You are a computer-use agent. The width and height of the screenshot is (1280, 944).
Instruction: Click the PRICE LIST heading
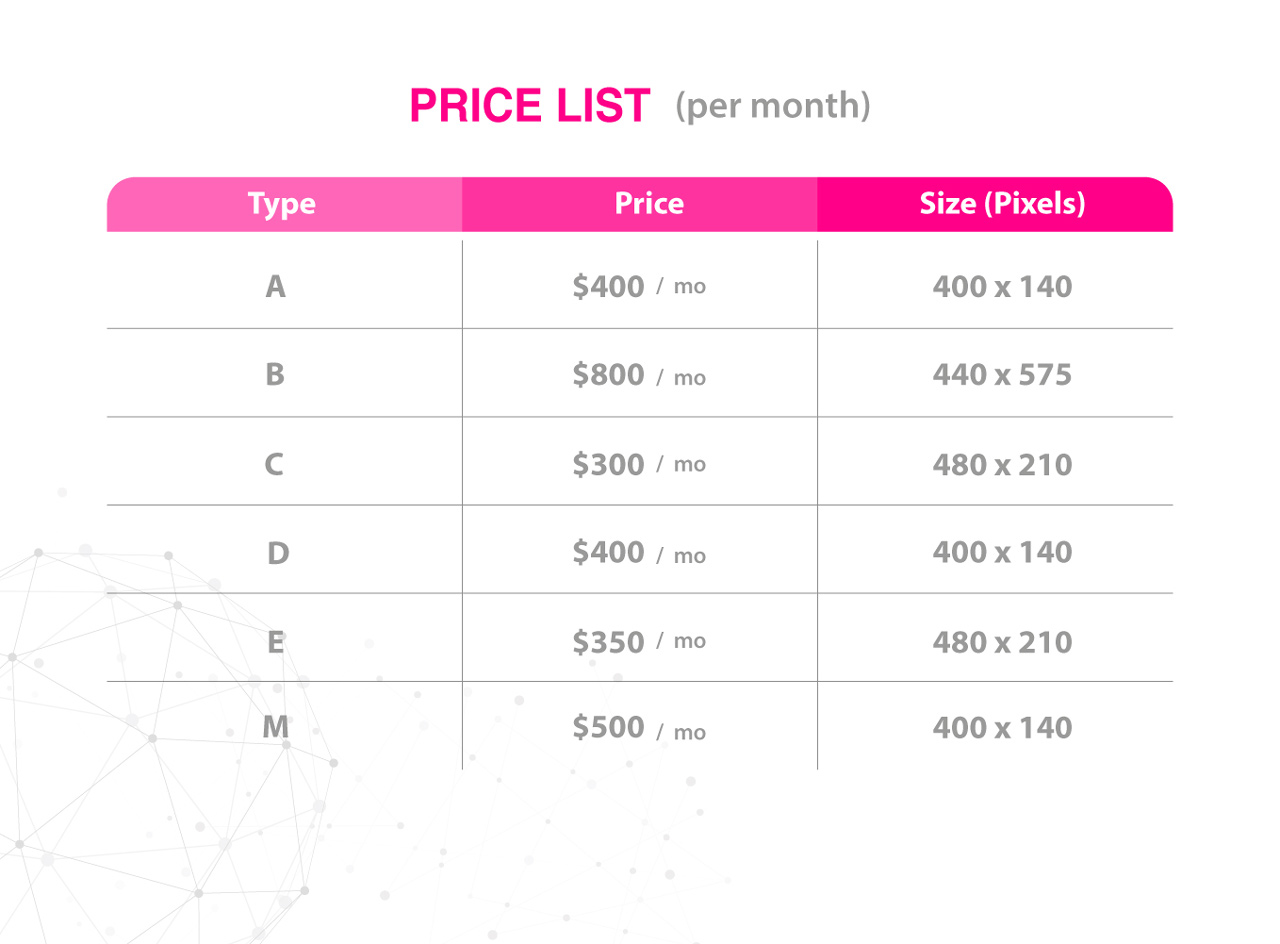(x=530, y=106)
